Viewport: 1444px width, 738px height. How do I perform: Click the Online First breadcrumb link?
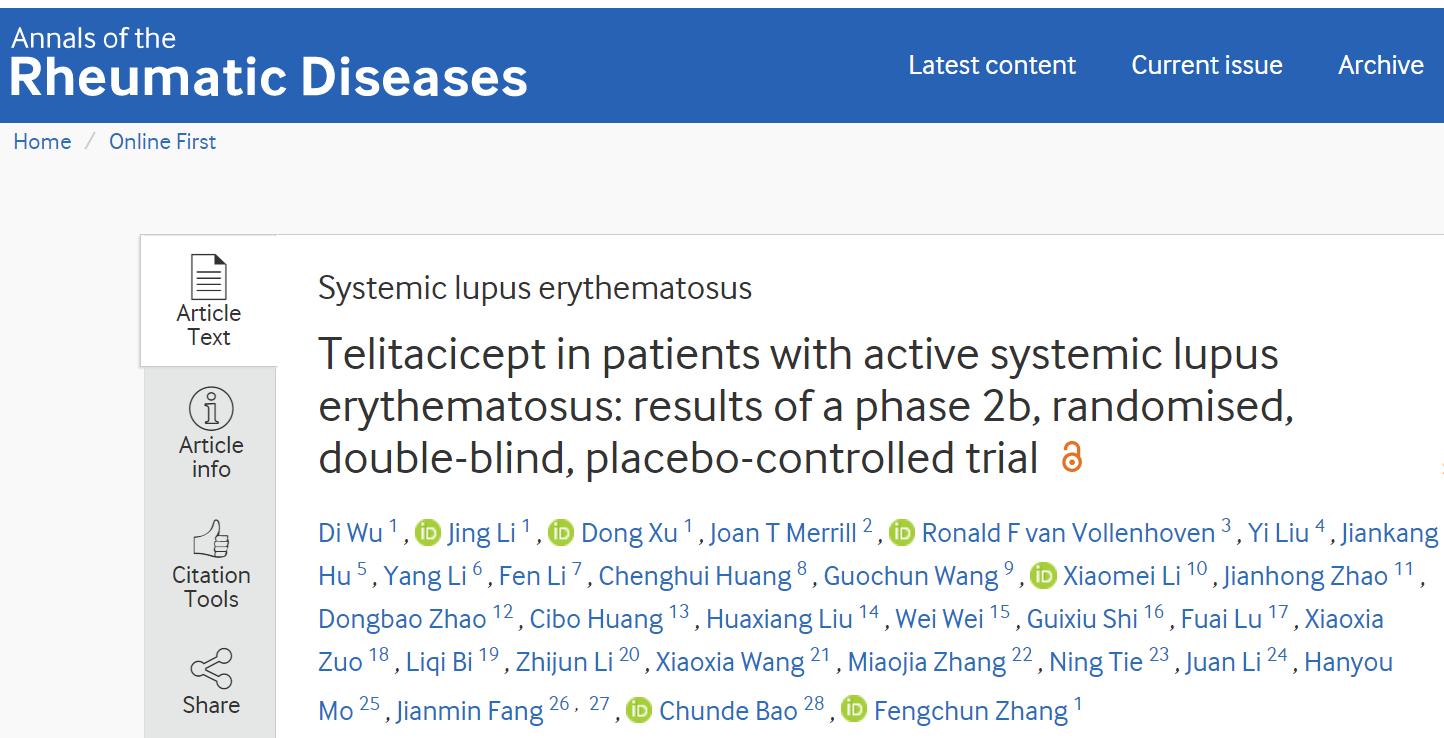162,142
